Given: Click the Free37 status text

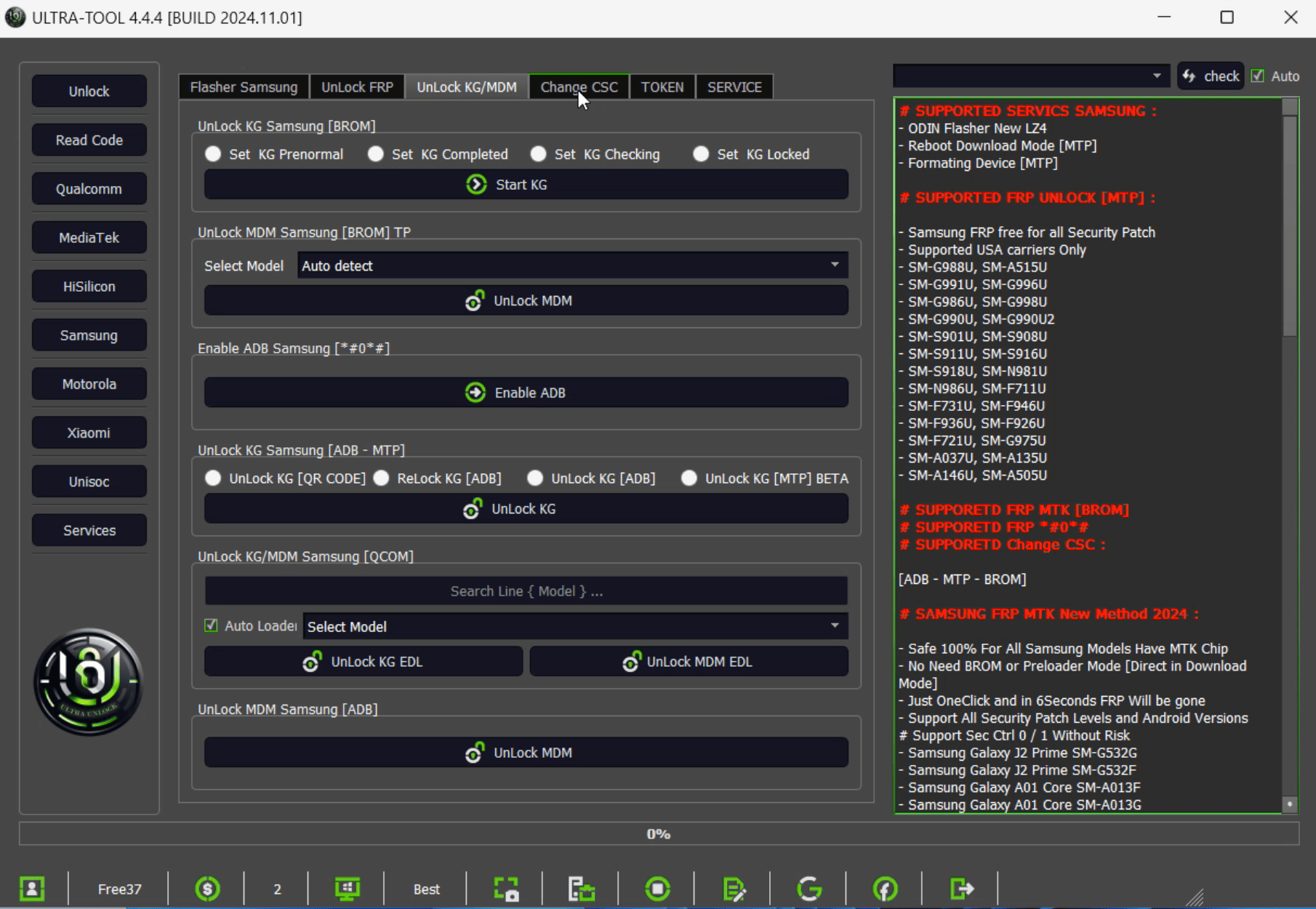Looking at the screenshot, I should [x=119, y=889].
